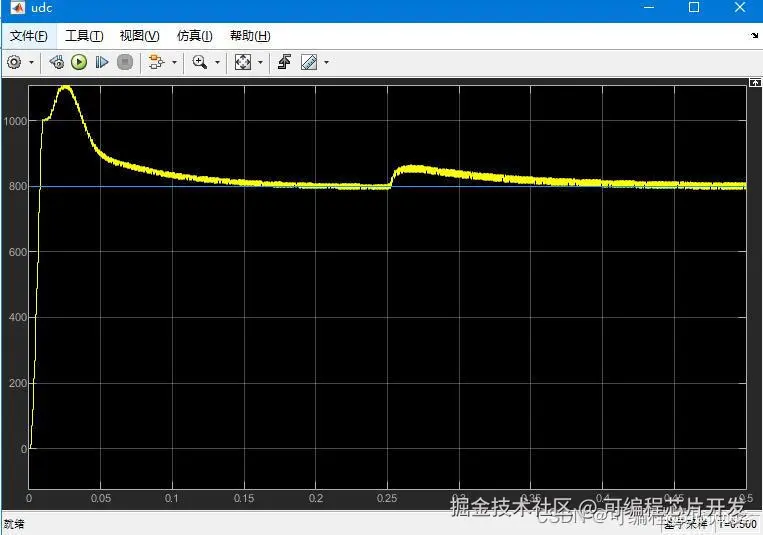The width and height of the screenshot is (763, 535).
Task: Expand the measurements dropdown arrow
Action: click(327, 62)
